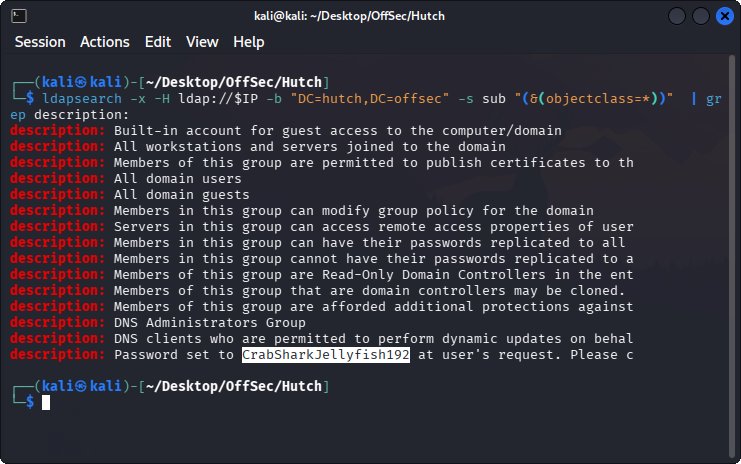
Task: Open the Edit menu
Action: coord(158,42)
